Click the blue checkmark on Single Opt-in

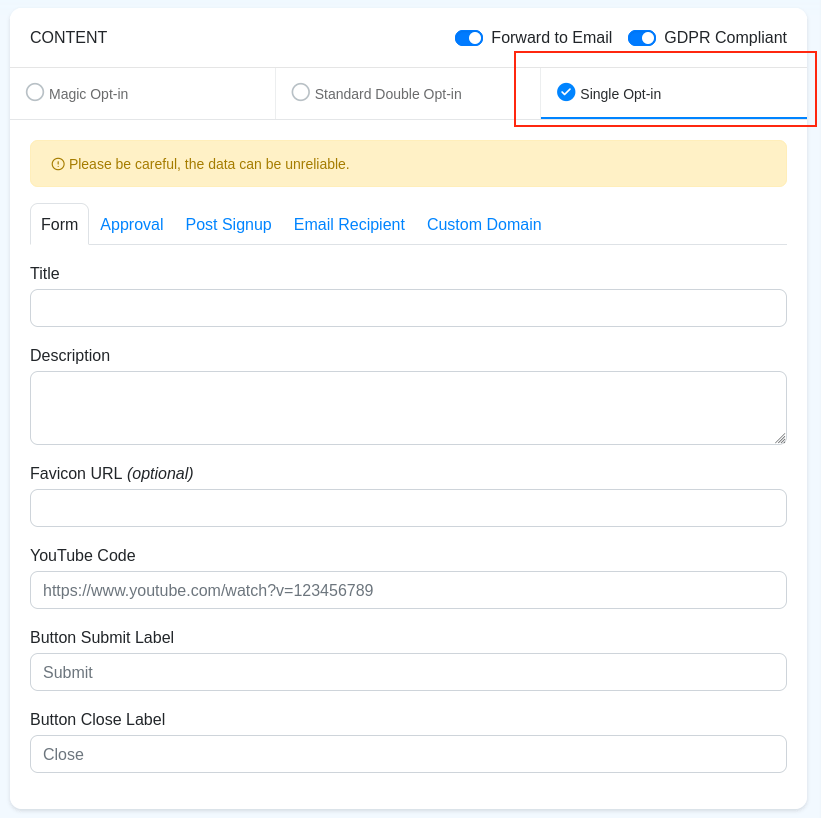pos(566,92)
